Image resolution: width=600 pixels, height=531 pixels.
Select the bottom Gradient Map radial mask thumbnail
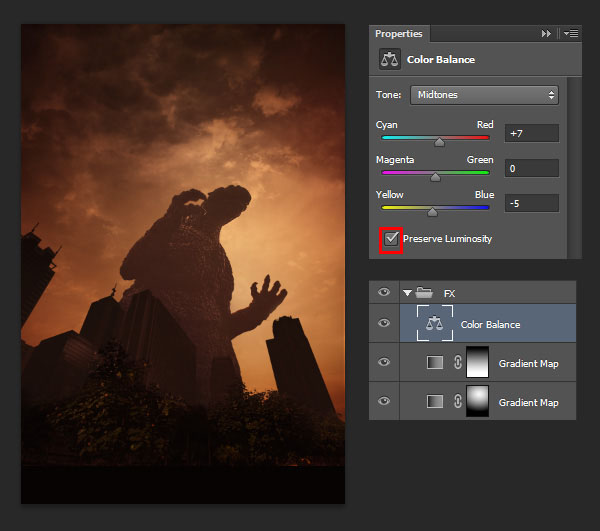[x=477, y=401]
